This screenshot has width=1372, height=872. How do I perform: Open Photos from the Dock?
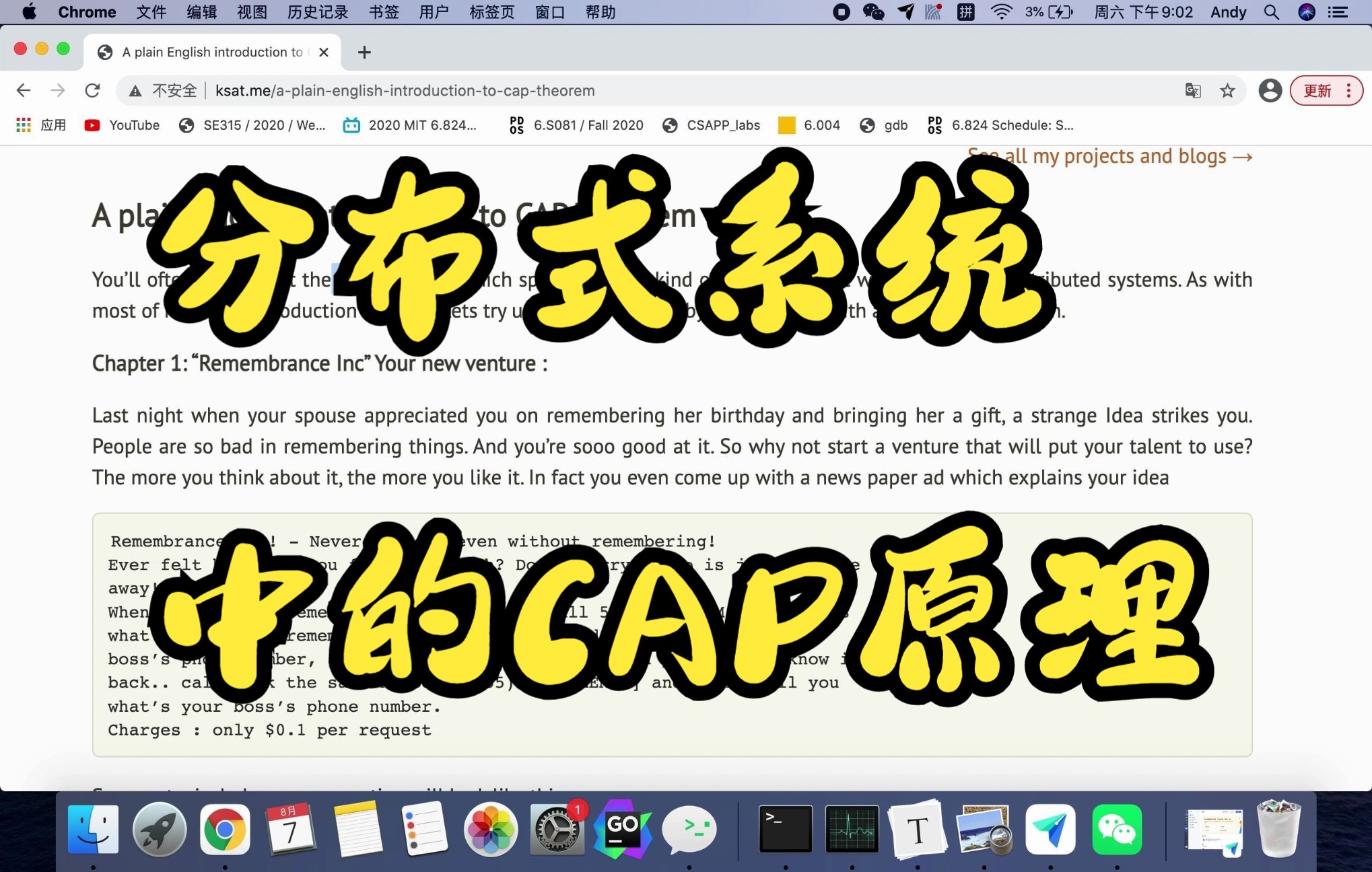pos(490,829)
